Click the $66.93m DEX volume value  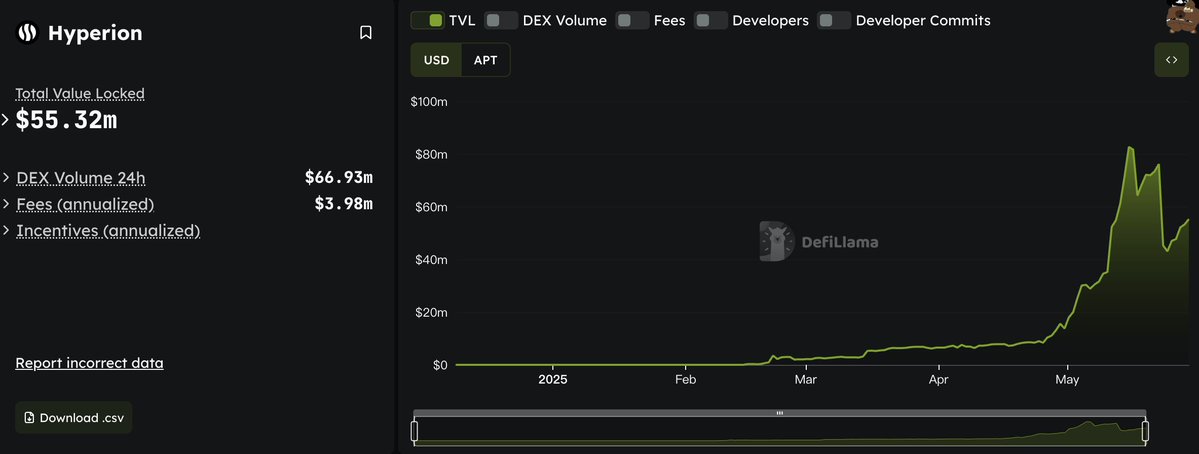click(x=339, y=178)
